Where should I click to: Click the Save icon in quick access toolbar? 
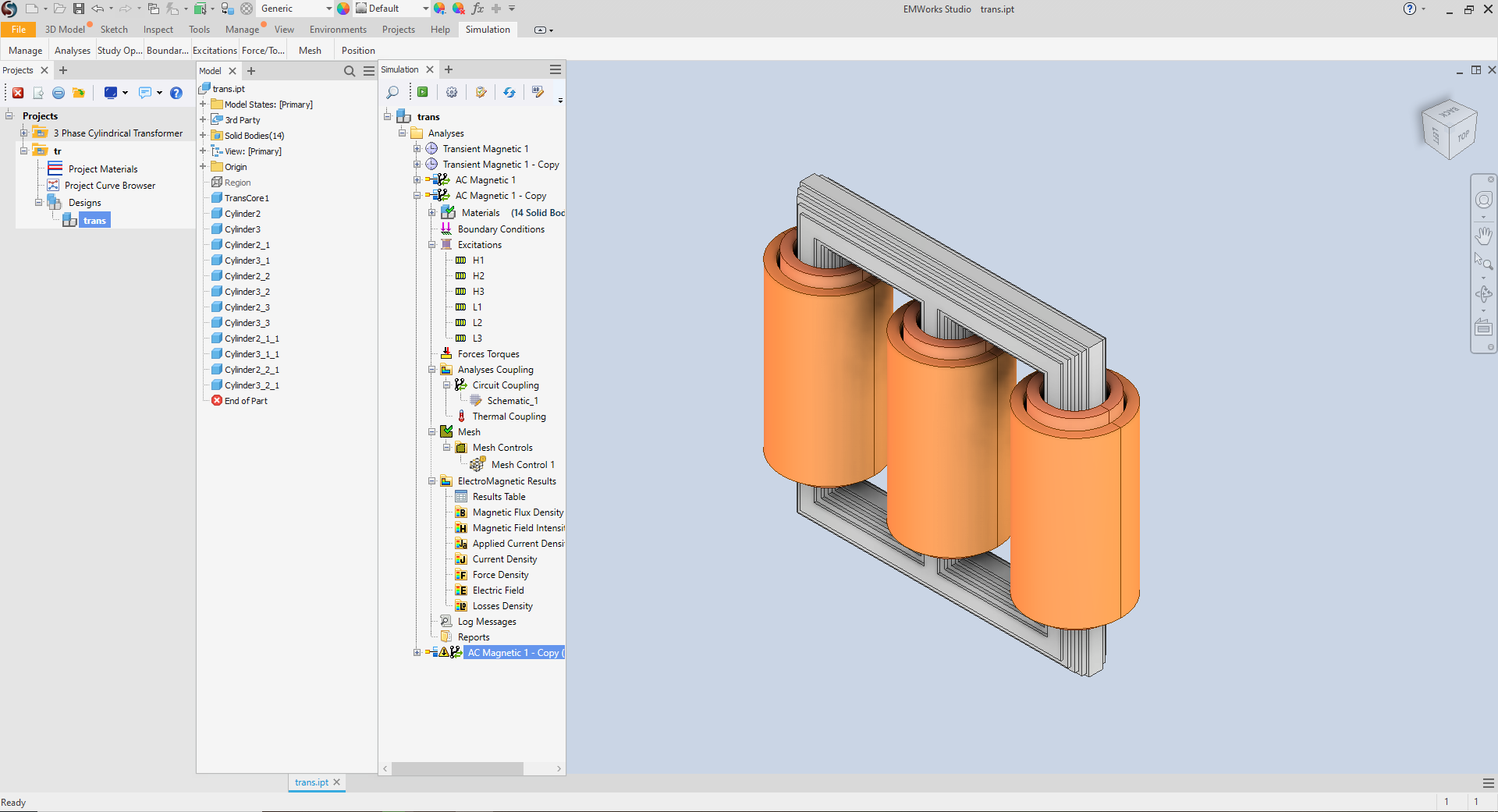pos(79,9)
